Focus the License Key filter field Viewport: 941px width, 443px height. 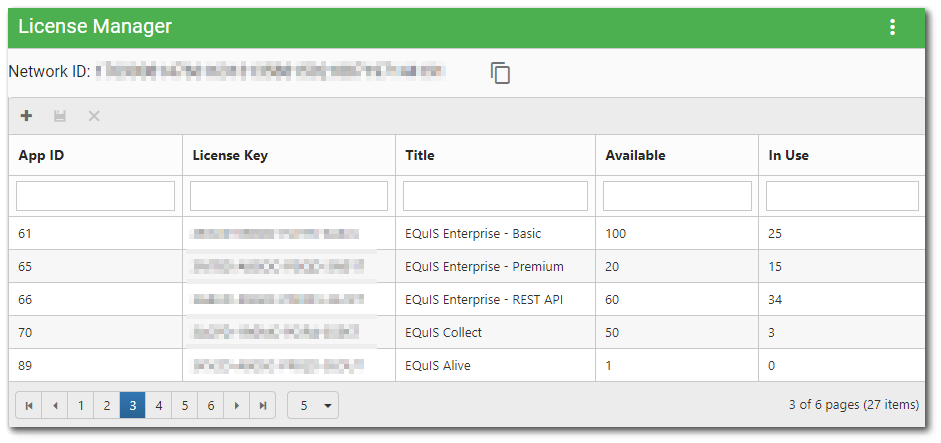[x=289, y=196]
